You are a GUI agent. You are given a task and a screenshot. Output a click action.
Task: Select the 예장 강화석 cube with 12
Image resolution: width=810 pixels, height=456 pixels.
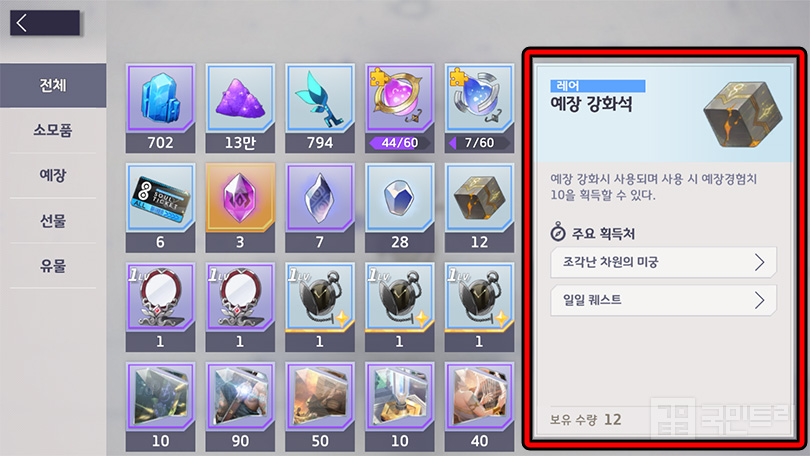coord(479,208)
